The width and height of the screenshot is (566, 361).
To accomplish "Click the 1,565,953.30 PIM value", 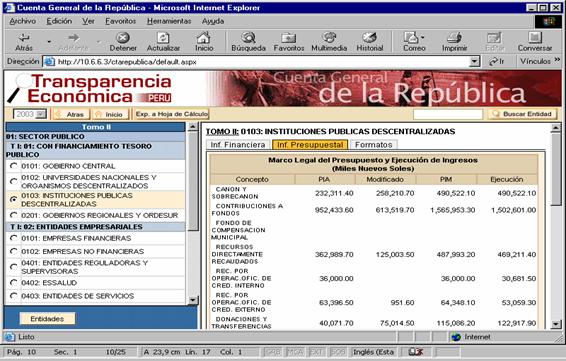I will click(453, 210).
